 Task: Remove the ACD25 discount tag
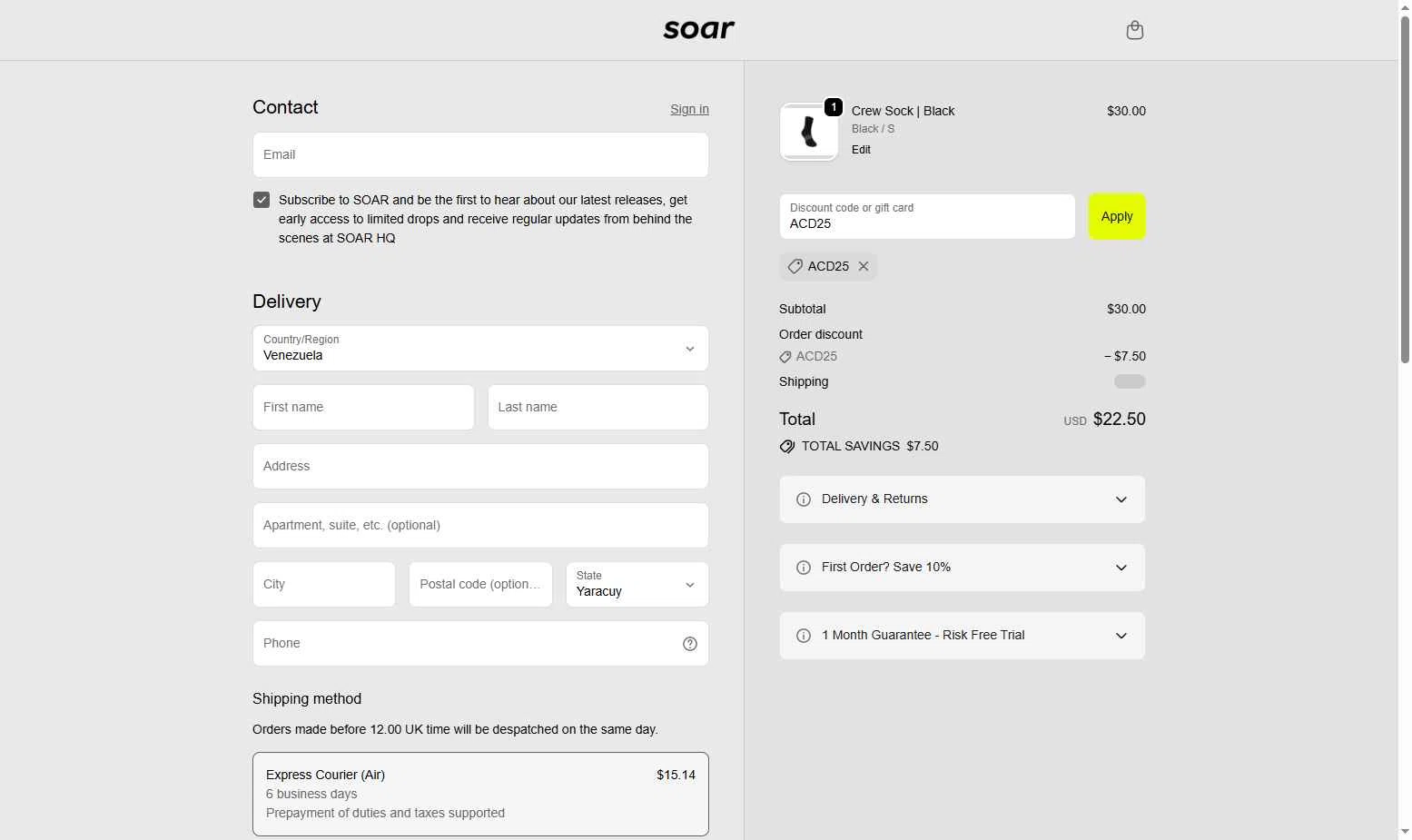tap(864, 266)
